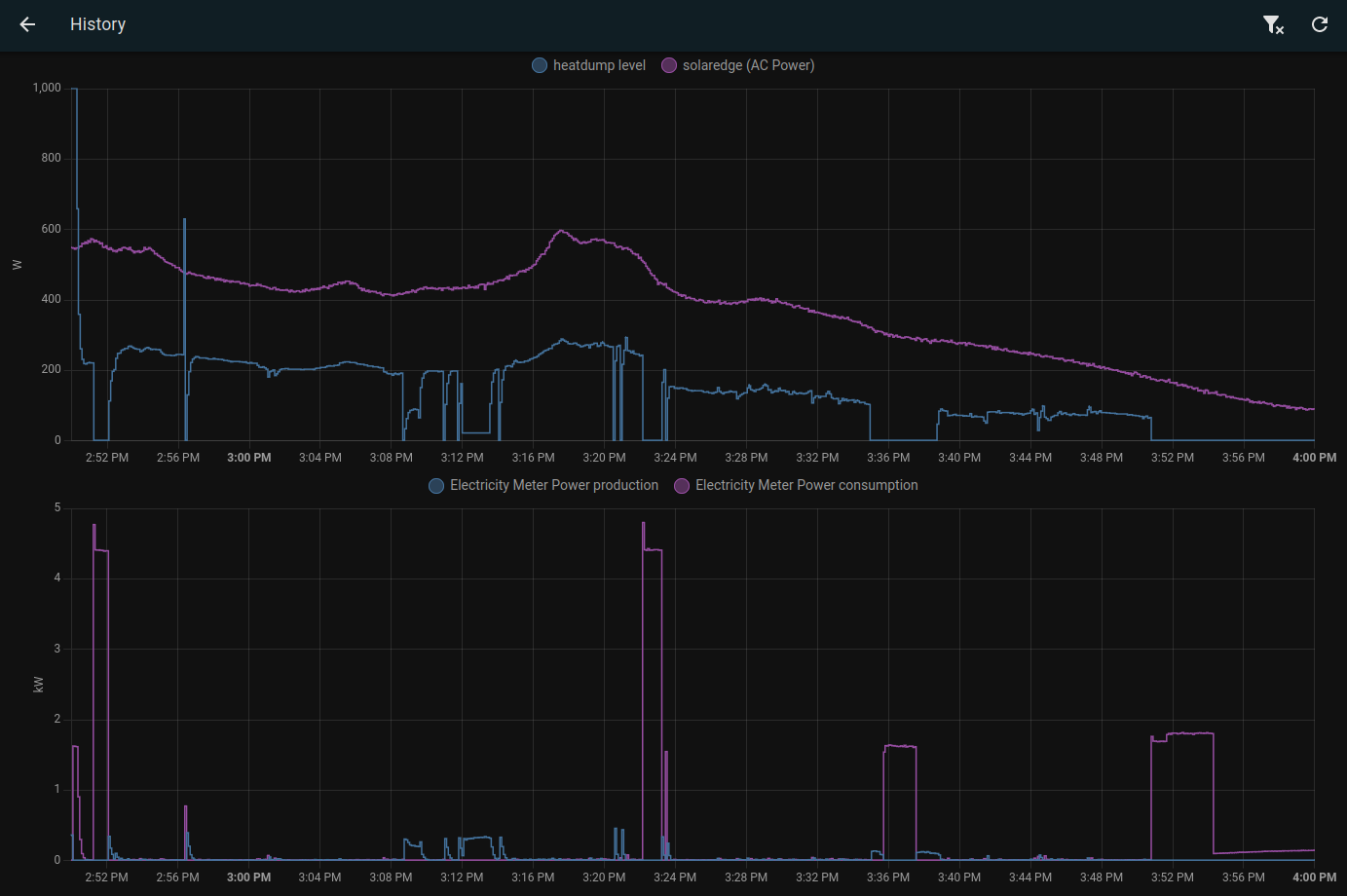Click 3:52 PM label on bottom chart axis
Screen dimensions: 1347x896
click(1173, 877)
